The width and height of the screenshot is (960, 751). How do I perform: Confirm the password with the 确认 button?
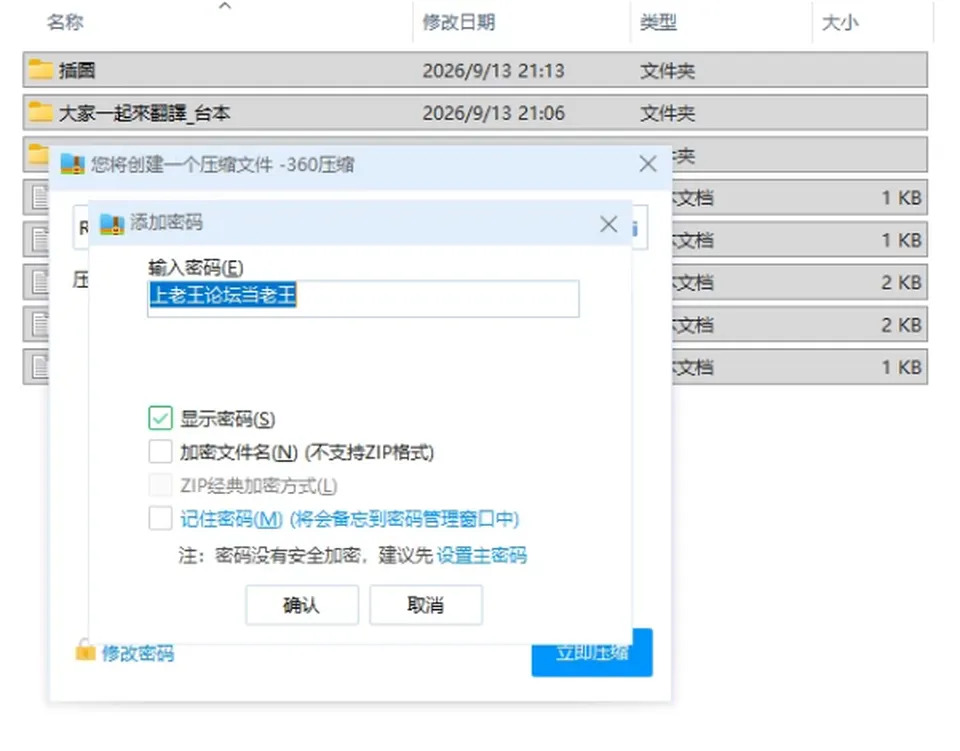[302, 605]
